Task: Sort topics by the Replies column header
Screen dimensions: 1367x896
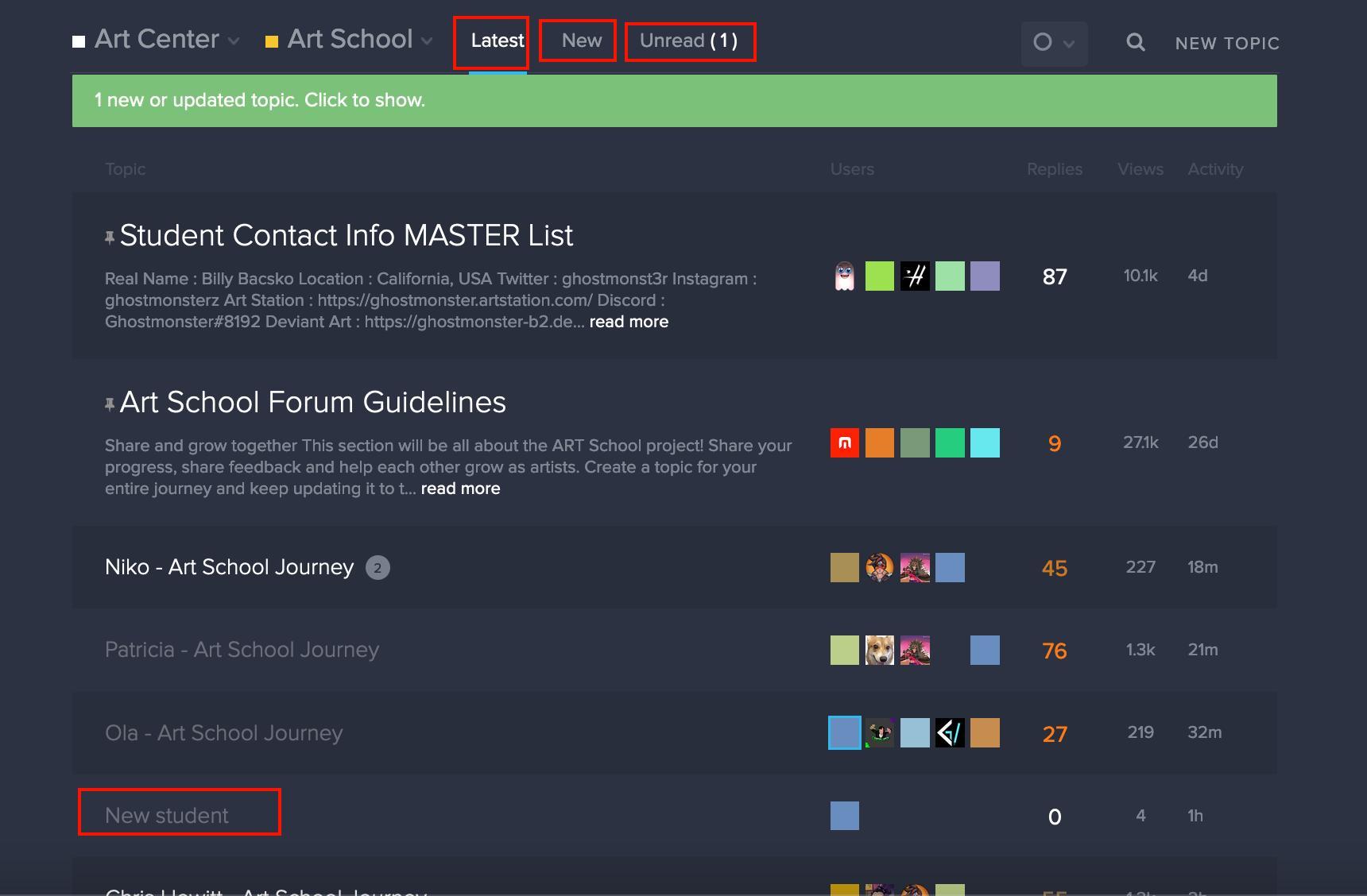Action: pyautogui.click(x=1054, y=169)
